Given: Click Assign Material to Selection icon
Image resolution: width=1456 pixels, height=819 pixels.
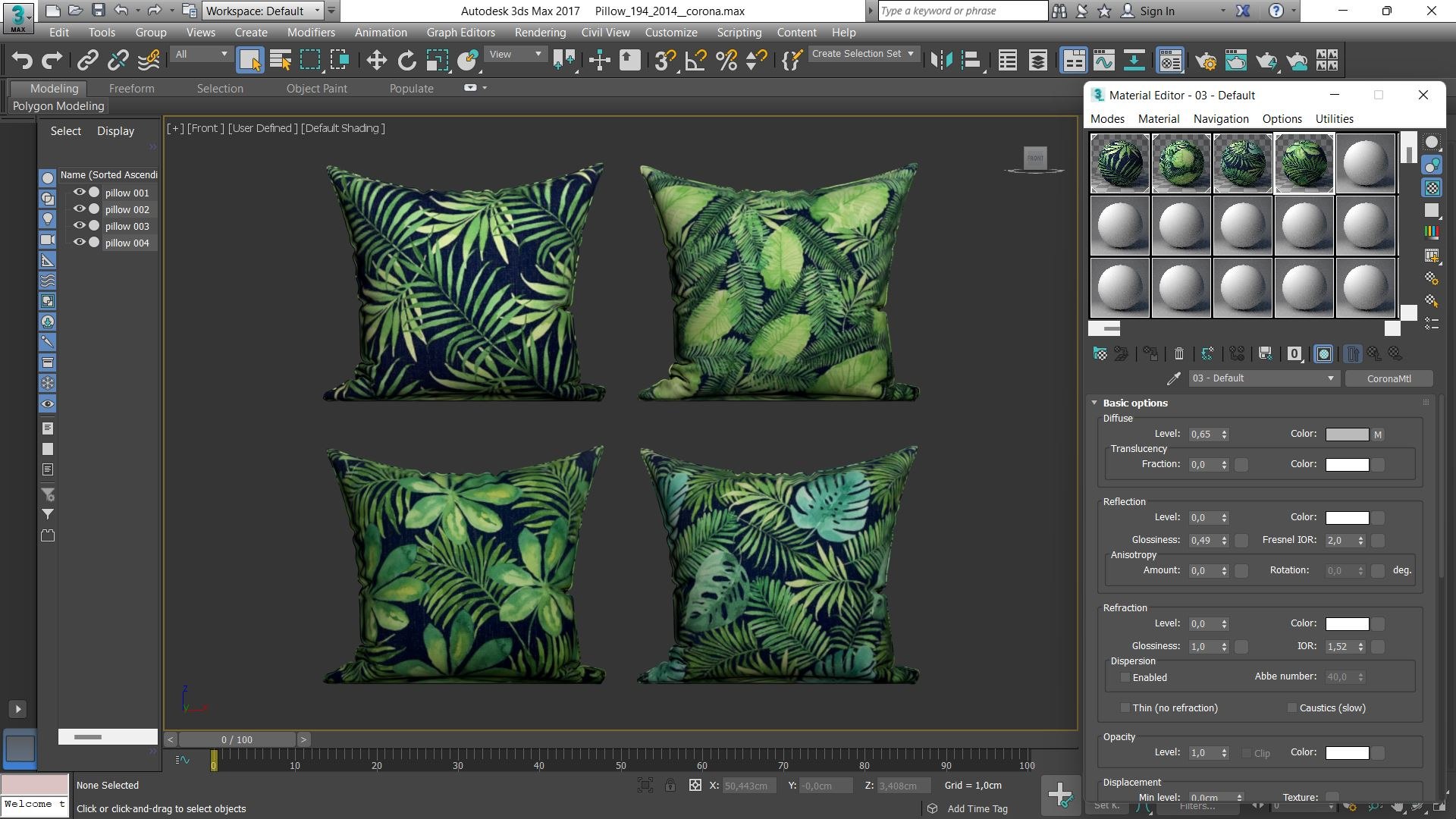Looking at the screenshot, I should click(x=1150, y=353).
